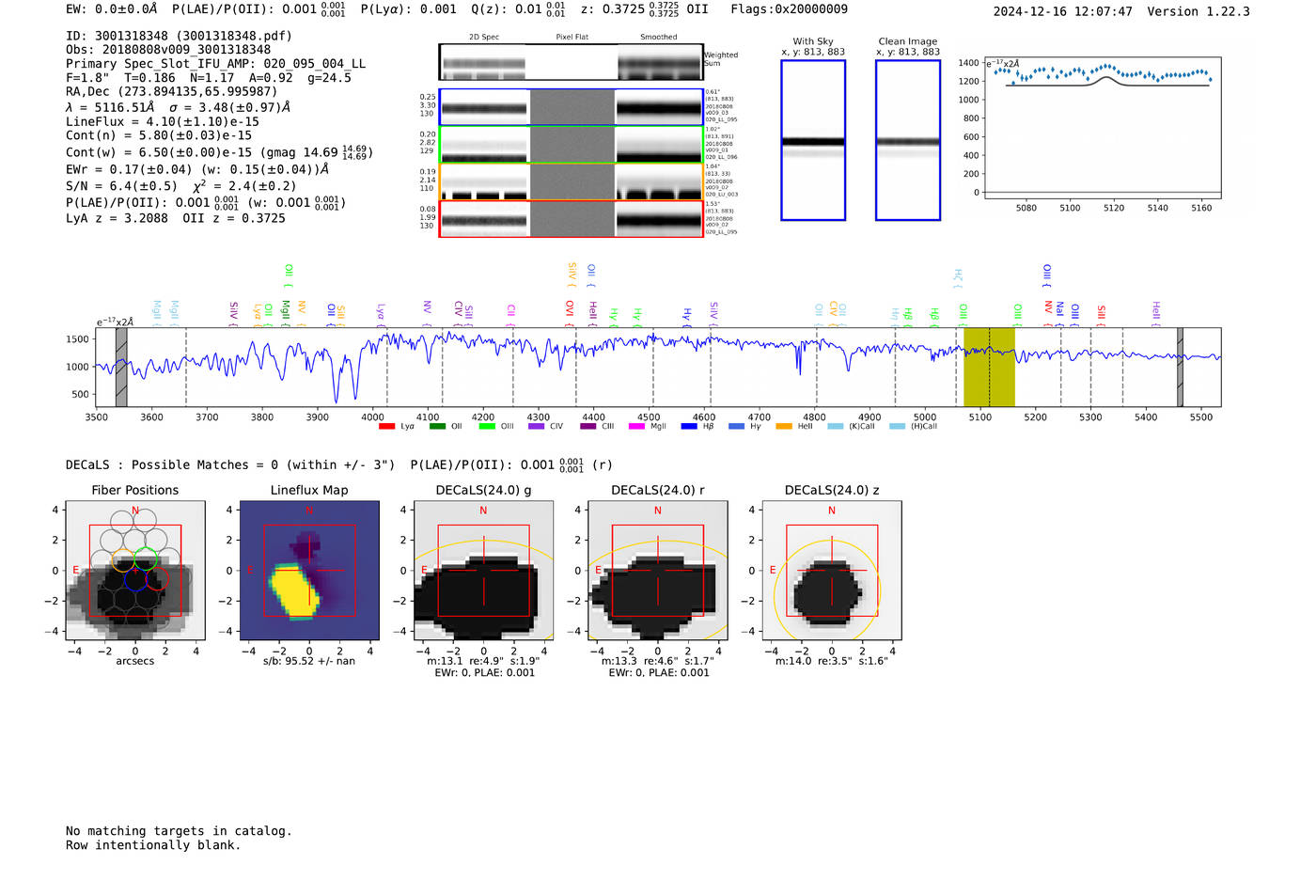The height and width of the screenshot is (896, 1316).
Task: Open the DECaLS(24.0) z cutout
Action: (x=832, y=571)
